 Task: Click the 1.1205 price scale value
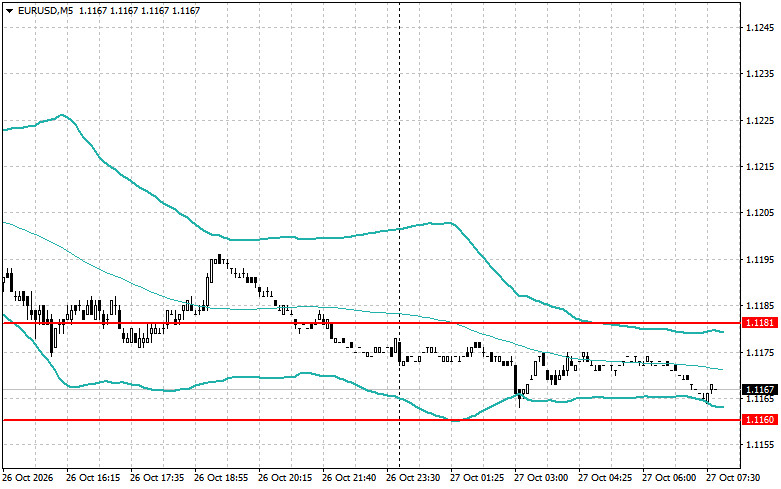click(x=760, y=213)
